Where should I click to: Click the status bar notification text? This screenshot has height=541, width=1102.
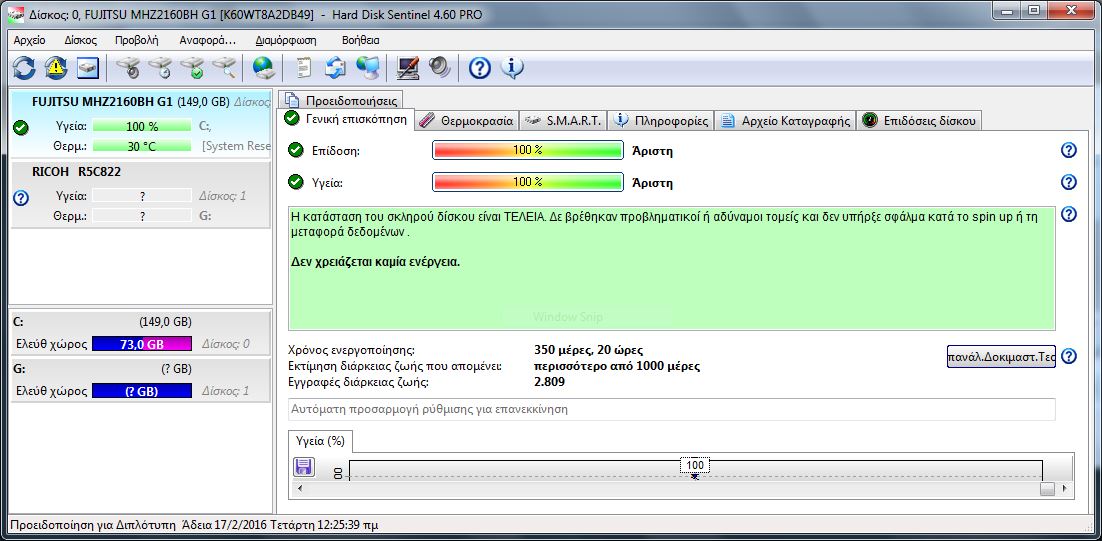tap(196, 525)
